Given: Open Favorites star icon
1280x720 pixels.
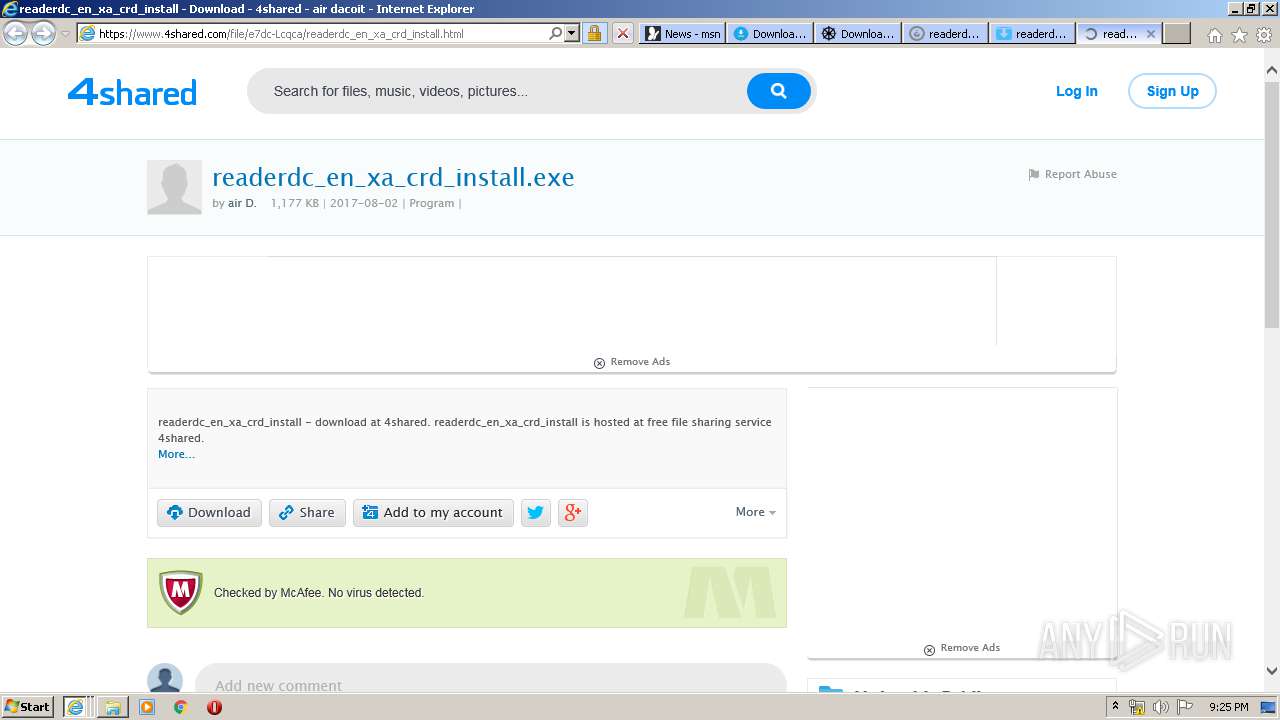Looking at the screenshot, I should [1239, 35].
